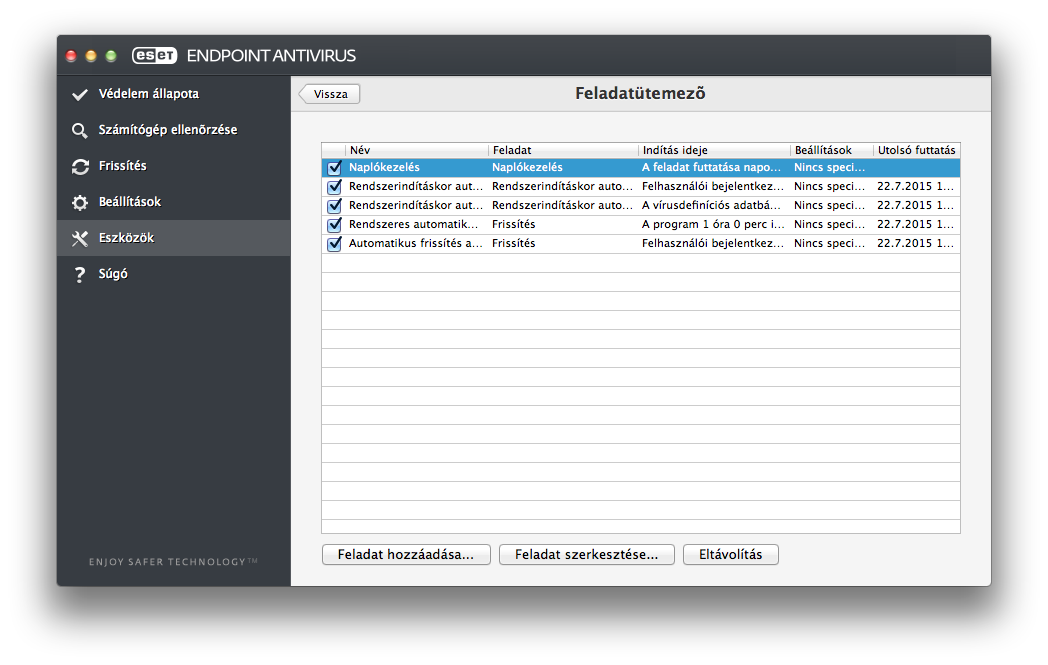Click Frissítés in the Automatikus frissítés a... row
This screenshot has width=1048, height=665.
tap(513, 243)
